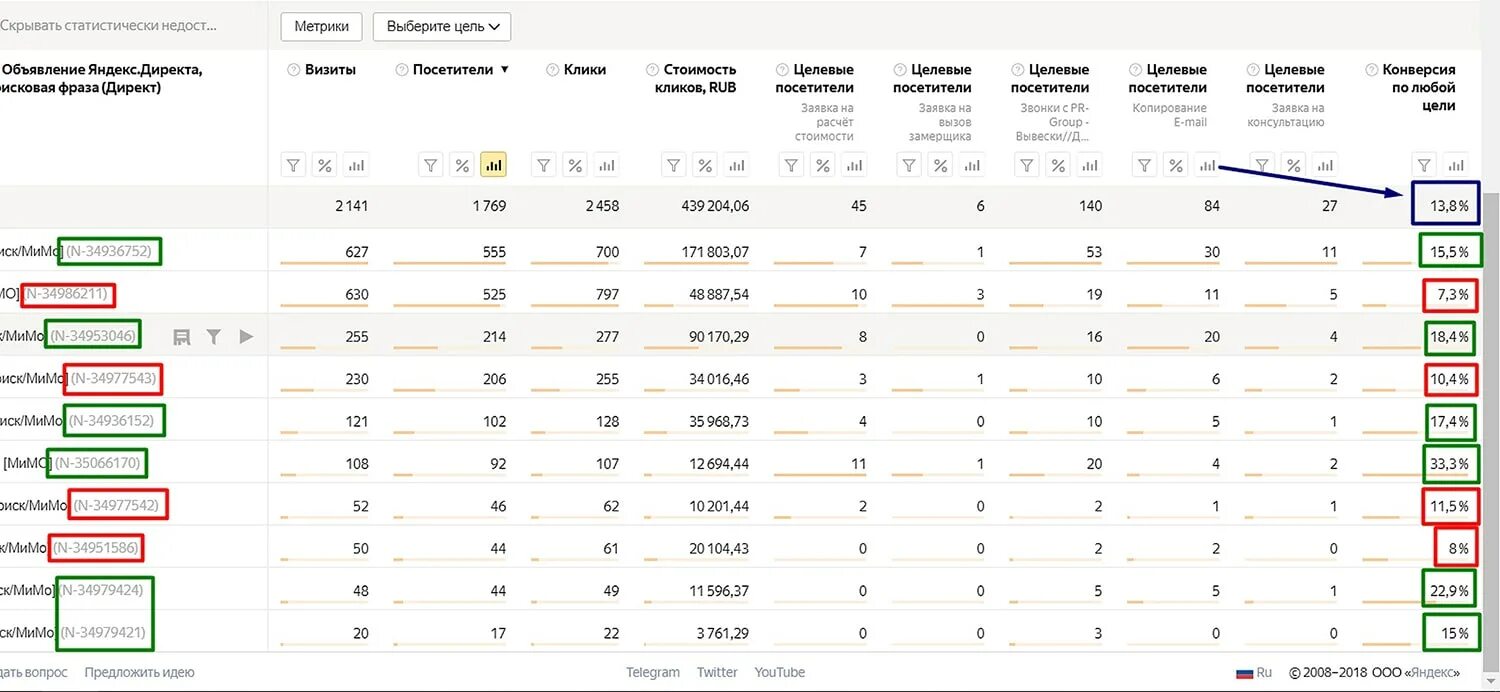Click filter icon in row N-34953046
Image resolution: width=1500 pixels, height=692 pixels.
click(x=213, y=337)
